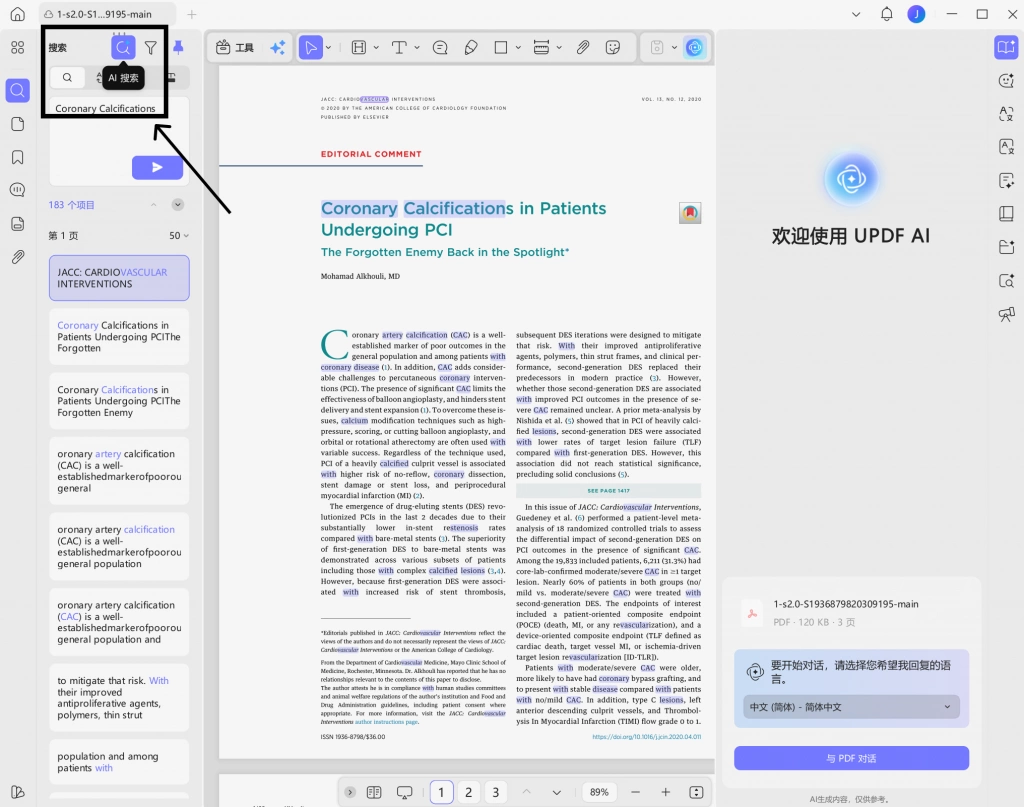
Task: Click the UPDF AI round icon in toolbar
Action: pyautogui.click(x=695, y=48)
